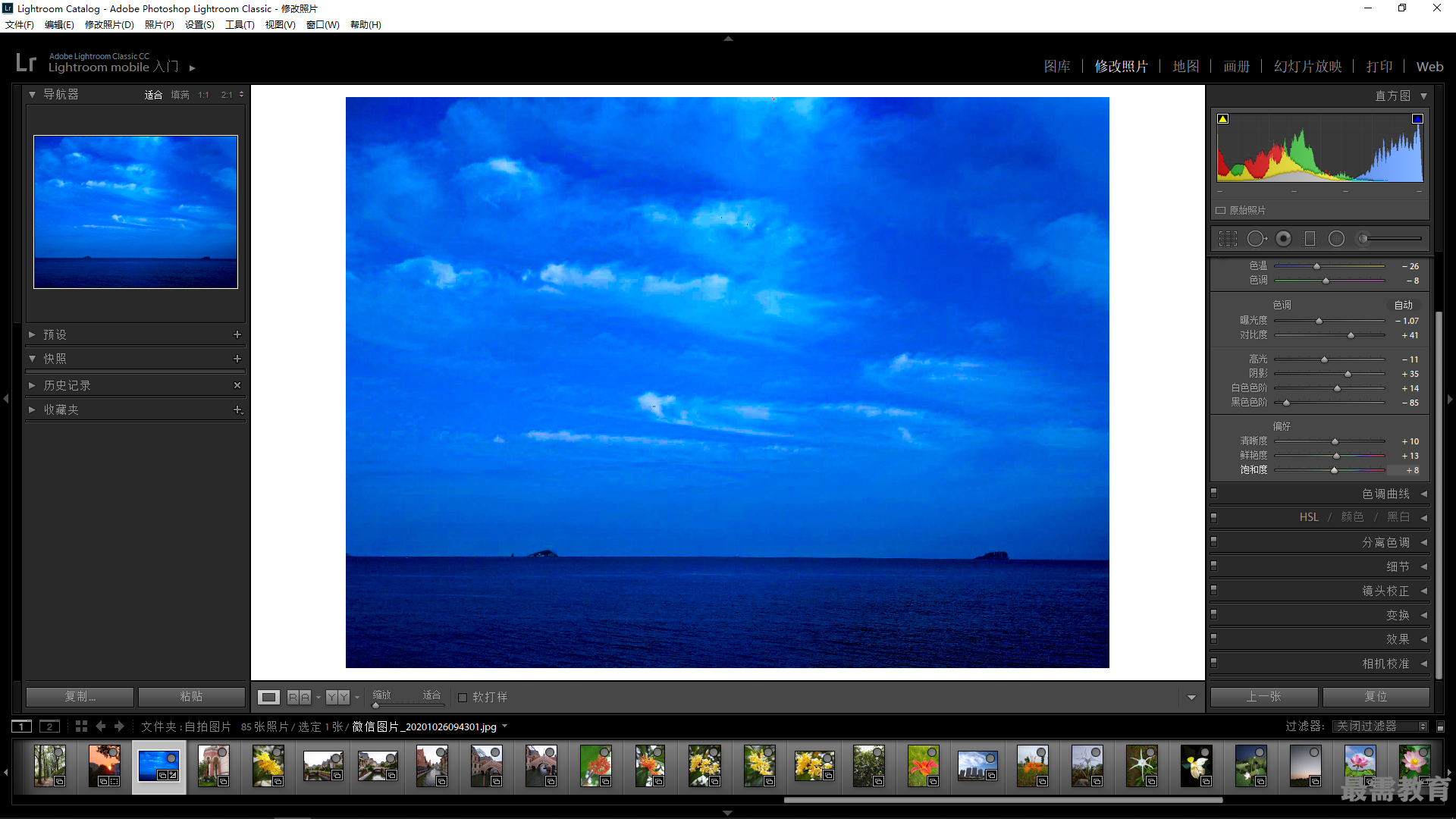Image resolution: width=1456 pixels, height=819 pixels.
Task: Expand the 收藏夹 panel
Action: (x=32, y=409)
